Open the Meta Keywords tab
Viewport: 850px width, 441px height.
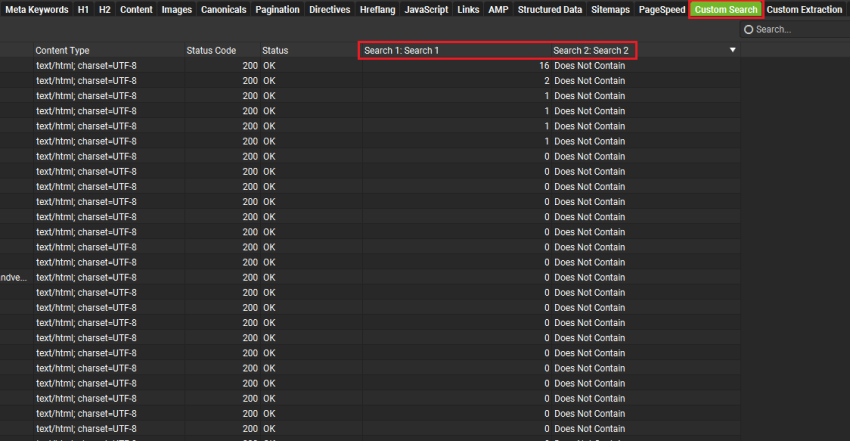pos(37,9)
